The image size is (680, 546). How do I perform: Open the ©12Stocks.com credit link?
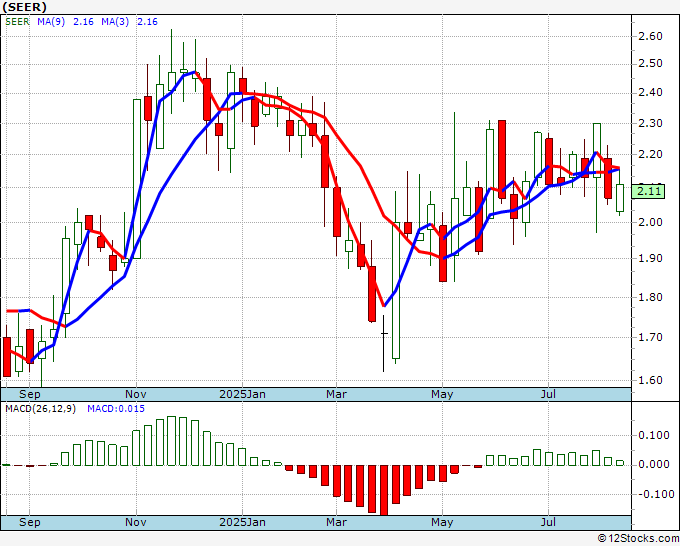click(x=638, y=539)
